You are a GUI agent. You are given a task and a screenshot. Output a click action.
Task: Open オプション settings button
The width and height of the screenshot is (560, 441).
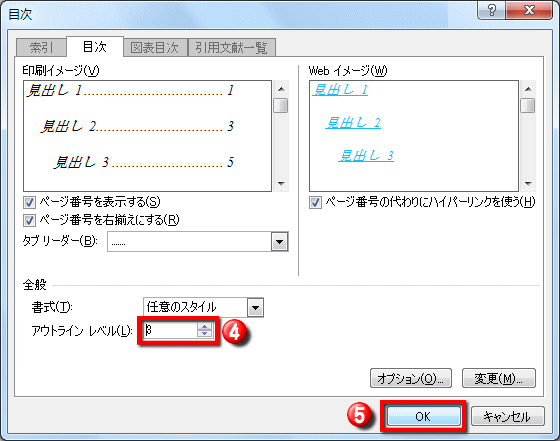click(x=411, y=378)
